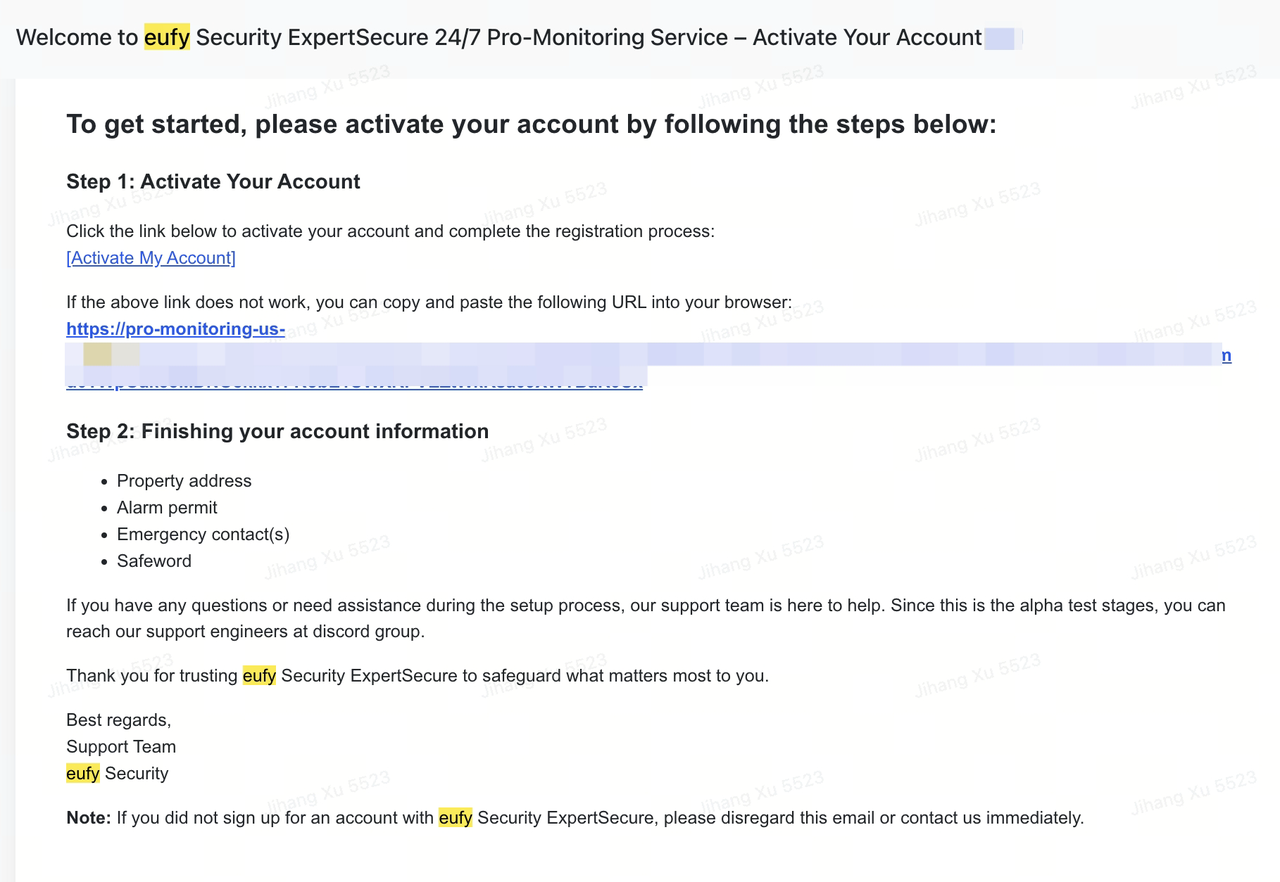Click the Step 2 account information heading
The width and height of the screenshot is (1280, 882).
pos(277,432)
